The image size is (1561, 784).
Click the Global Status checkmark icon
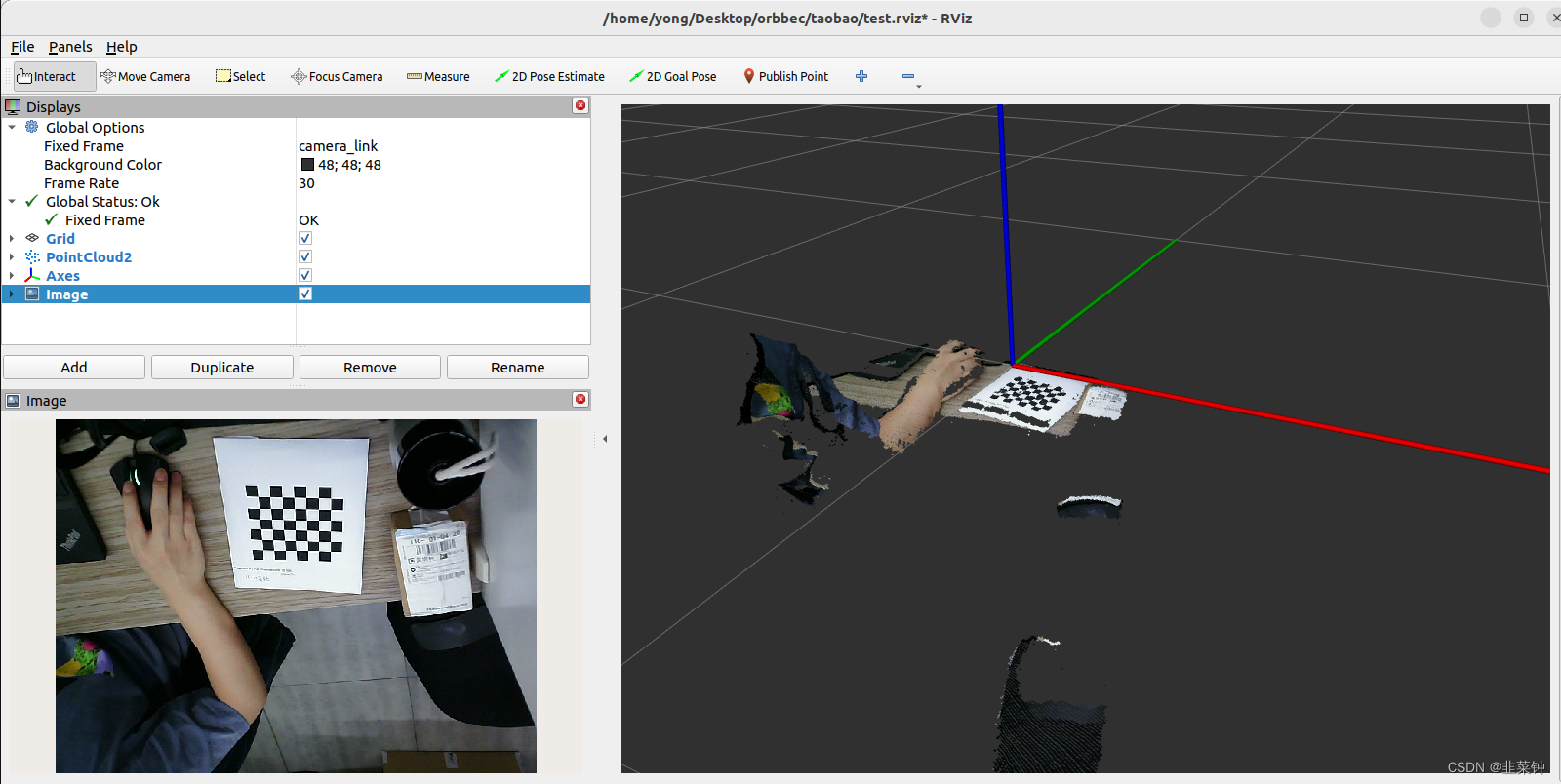pos(31,201)
